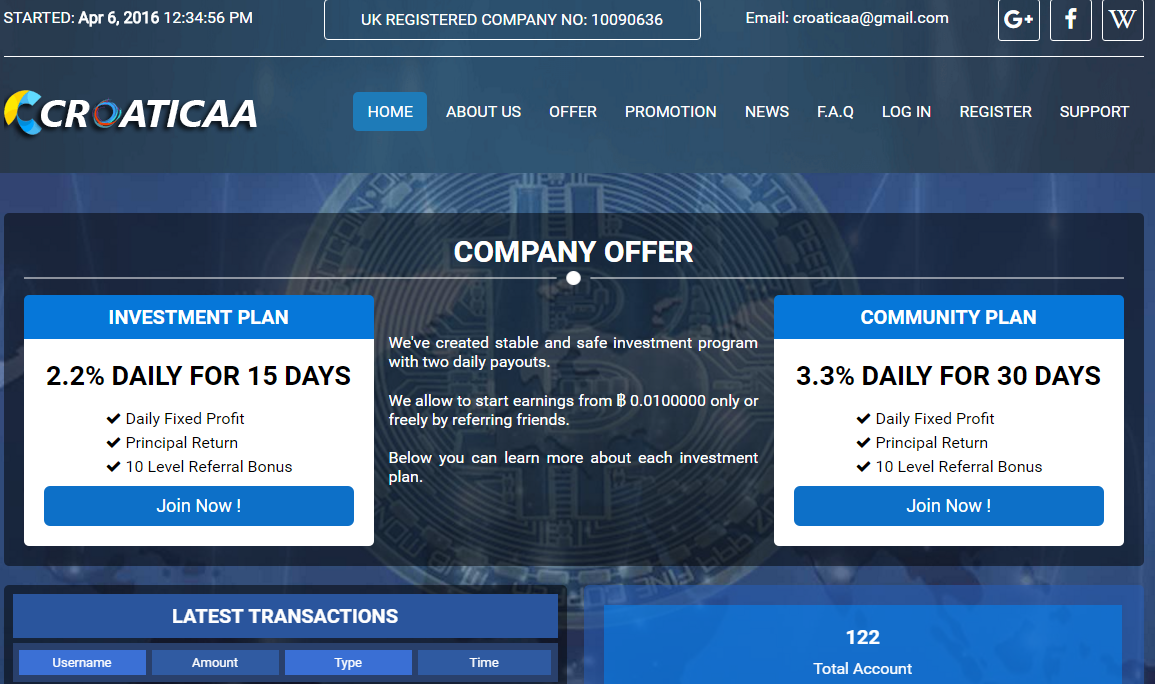
Task: Select Offer in the navigation bar
Action: (x=573, y=112)
